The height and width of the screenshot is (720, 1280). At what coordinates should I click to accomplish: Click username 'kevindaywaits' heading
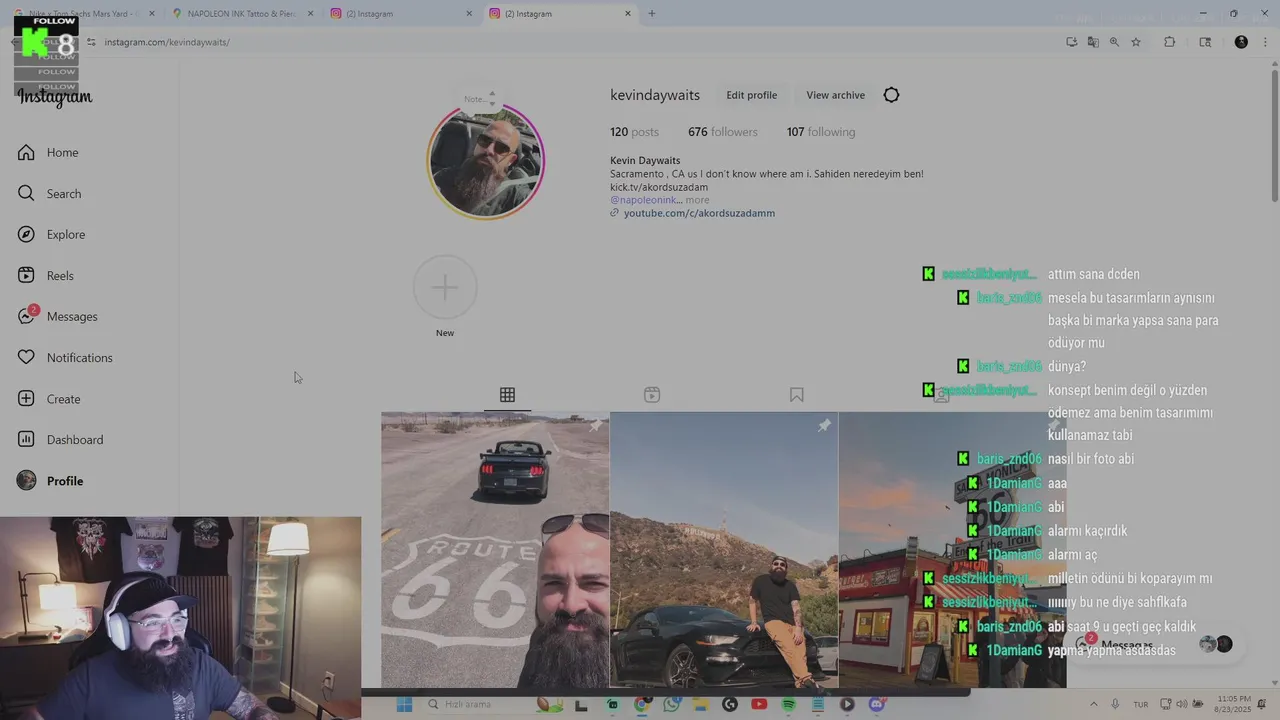[655, 95]
